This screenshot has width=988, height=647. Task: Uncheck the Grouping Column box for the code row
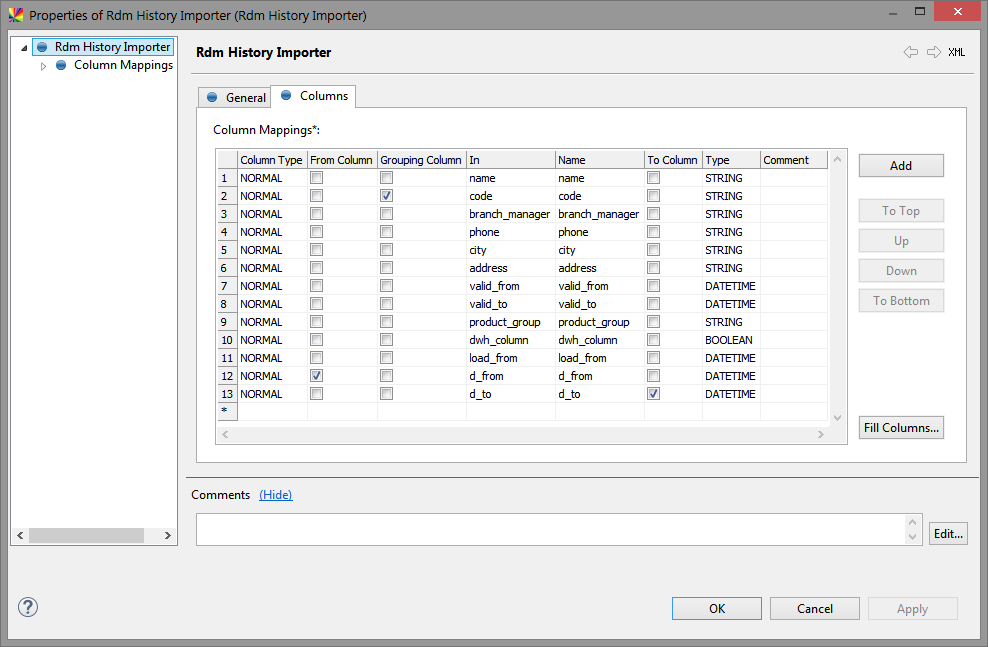point(385,195)
